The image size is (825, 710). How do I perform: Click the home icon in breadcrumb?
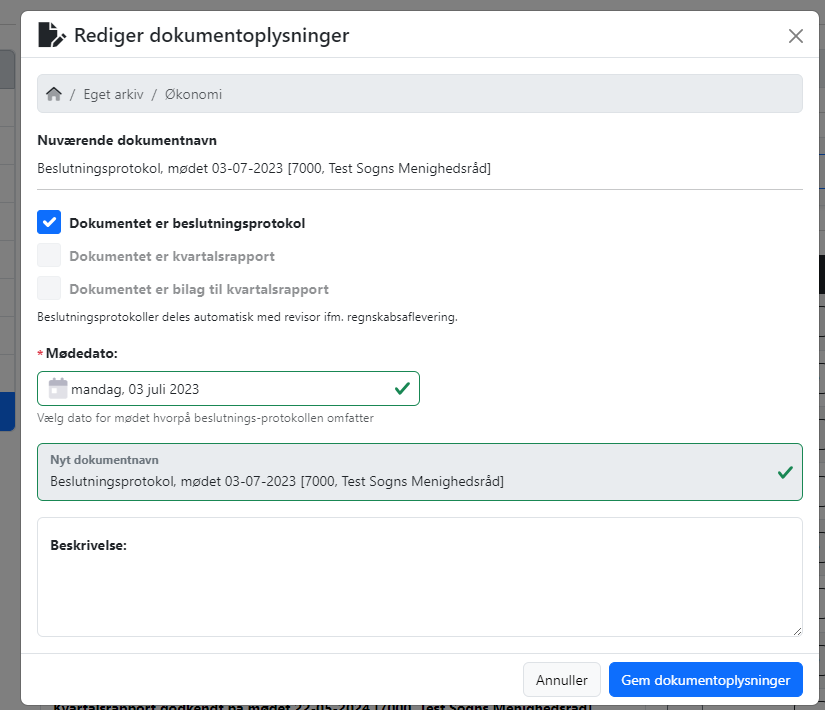[54, 94]
